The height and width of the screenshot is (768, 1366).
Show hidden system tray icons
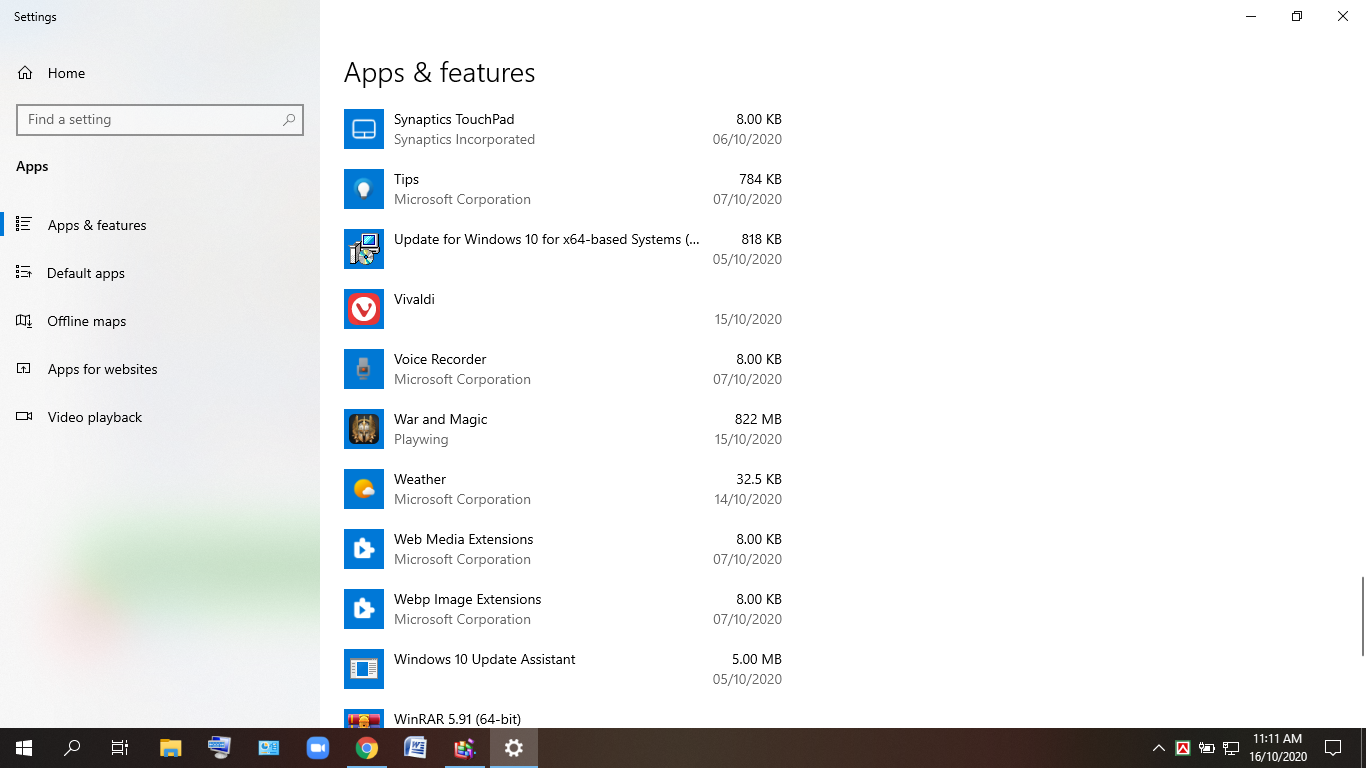coord(1159,748)
